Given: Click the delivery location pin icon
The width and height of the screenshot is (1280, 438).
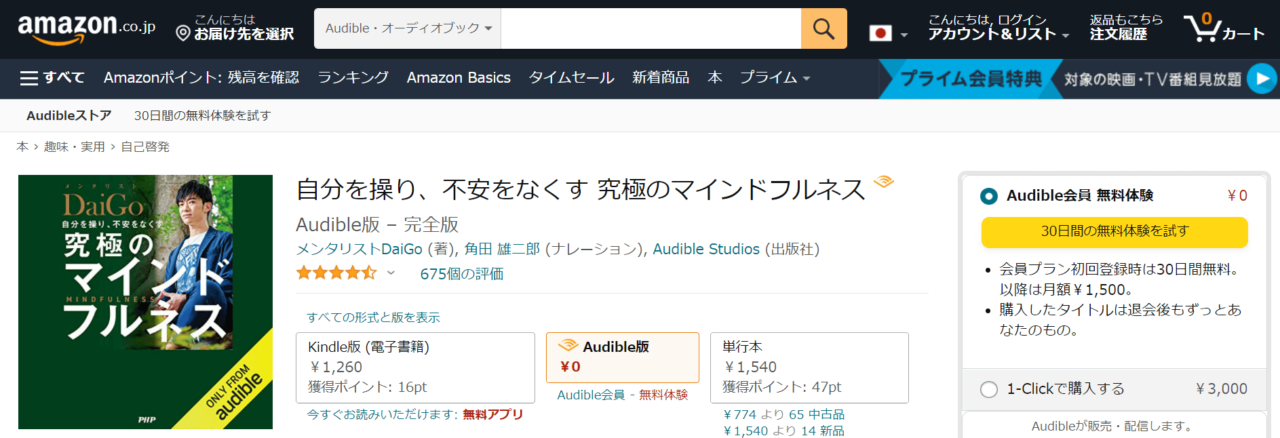Looking at the screenshot, I should click(x=183, y=34).
